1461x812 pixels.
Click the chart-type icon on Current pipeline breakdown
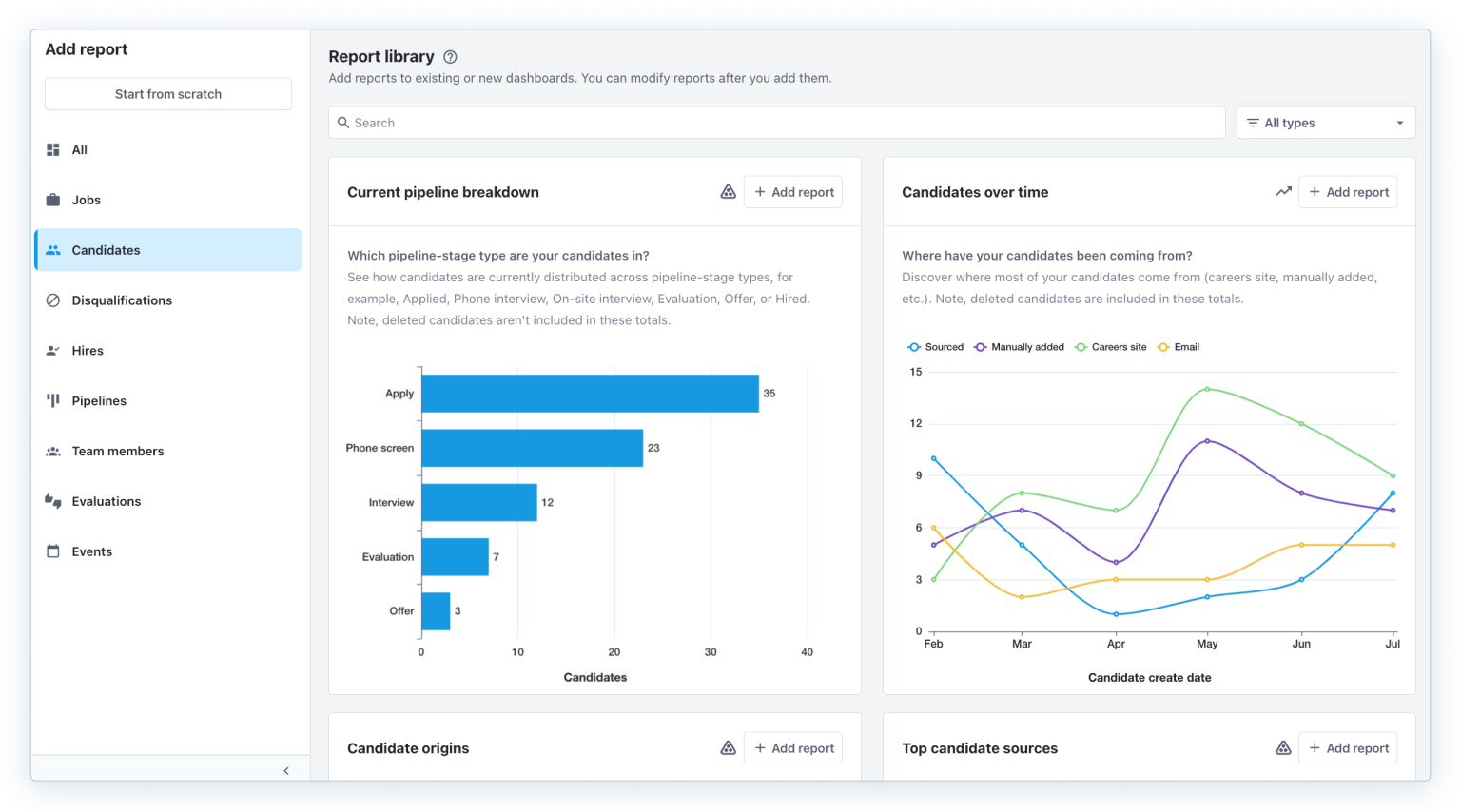coord(728,192)
